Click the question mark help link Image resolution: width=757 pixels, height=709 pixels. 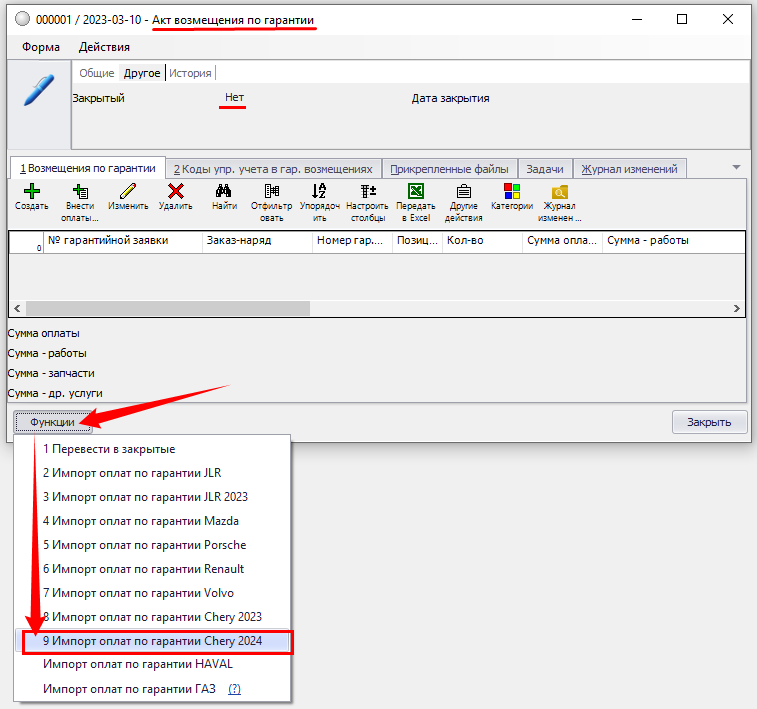click(235, 689)
